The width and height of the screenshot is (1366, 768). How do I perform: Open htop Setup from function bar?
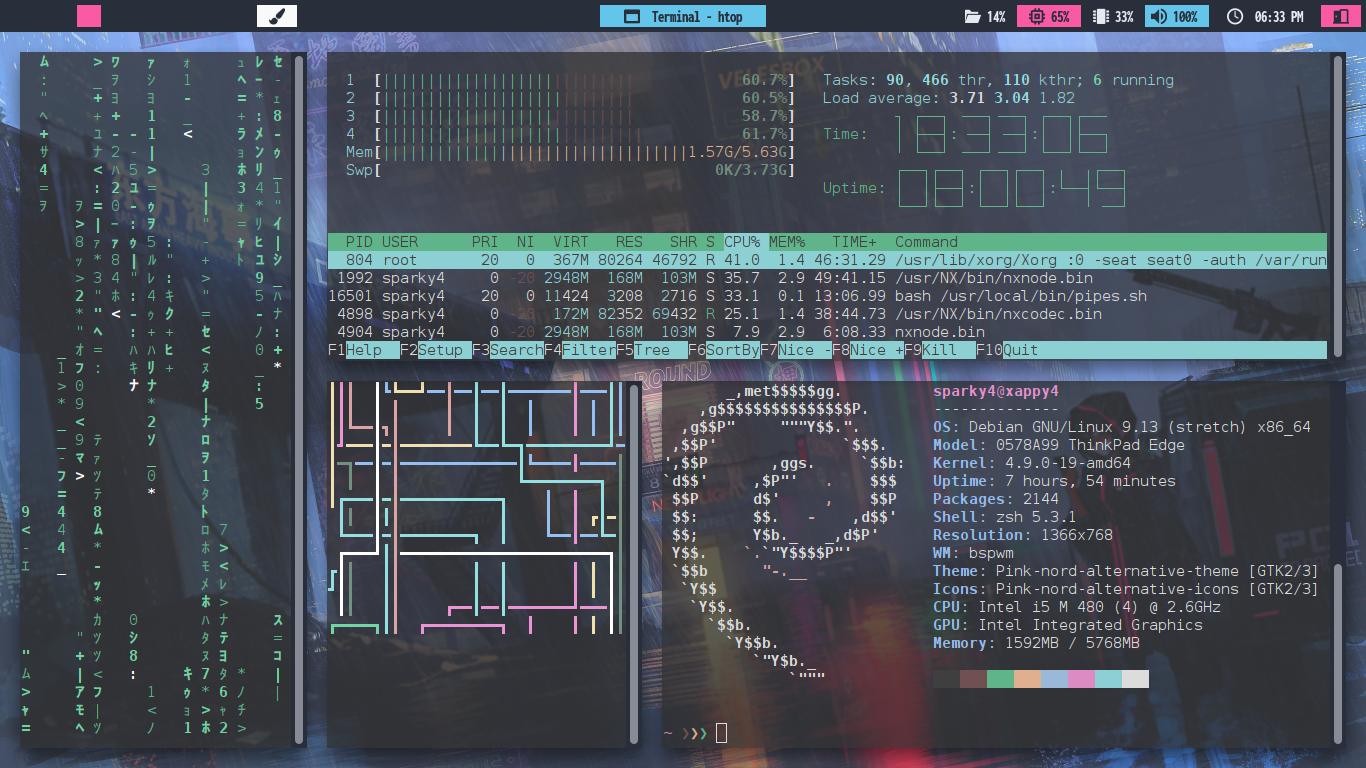coord(441,350)
